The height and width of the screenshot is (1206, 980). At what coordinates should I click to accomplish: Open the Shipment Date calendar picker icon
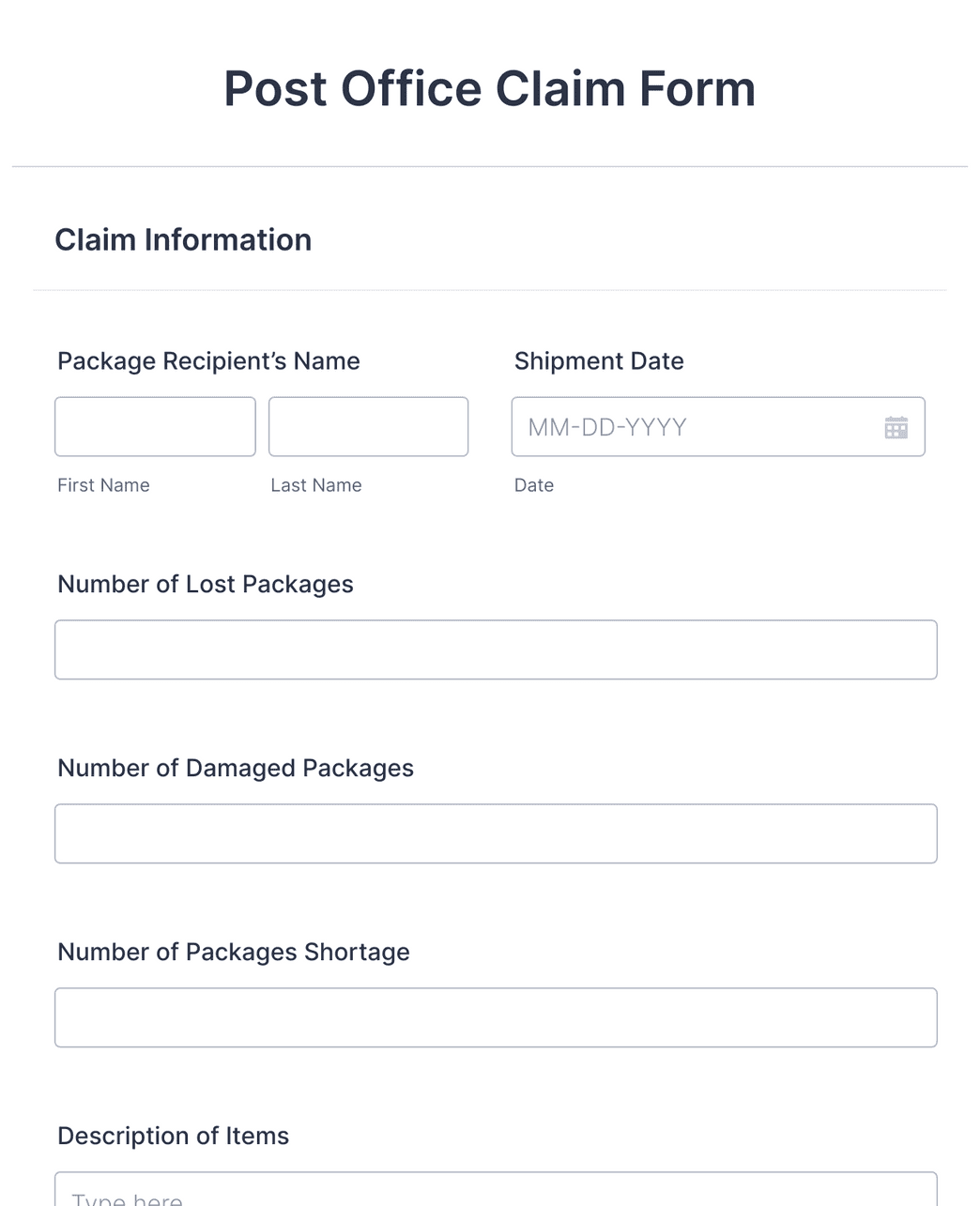pyautogui.click(x=896, y=428)
